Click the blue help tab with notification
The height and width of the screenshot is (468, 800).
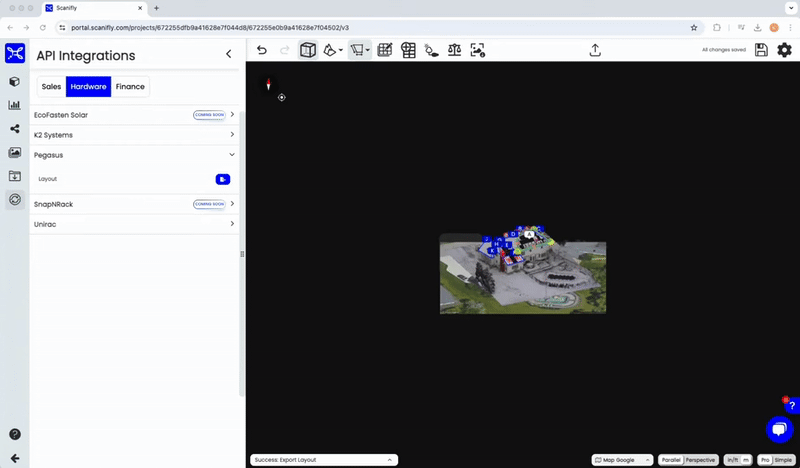coord(791,405)
